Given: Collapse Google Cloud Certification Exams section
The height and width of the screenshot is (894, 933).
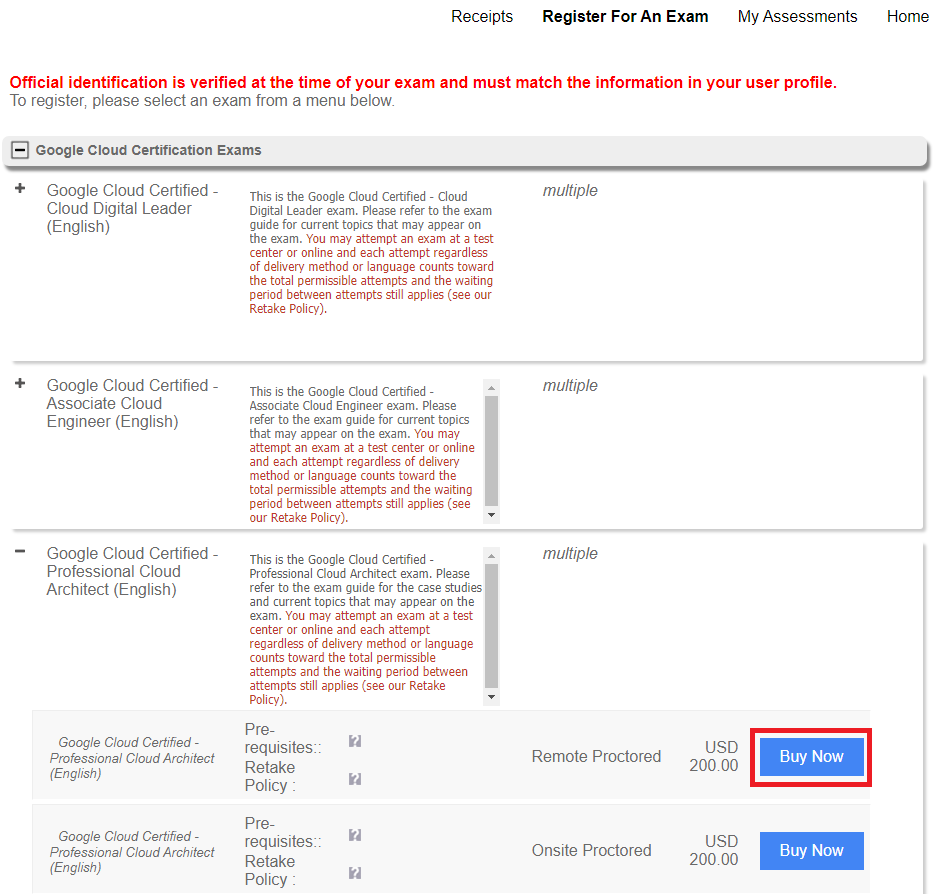Looking at the screenshot, I should pos(20,149).
